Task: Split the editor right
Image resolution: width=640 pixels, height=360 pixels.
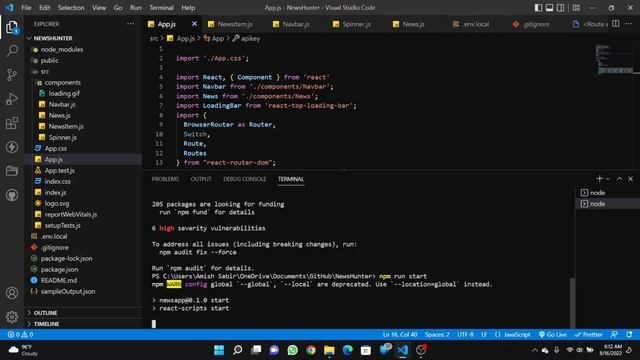Action: (616, 24)
